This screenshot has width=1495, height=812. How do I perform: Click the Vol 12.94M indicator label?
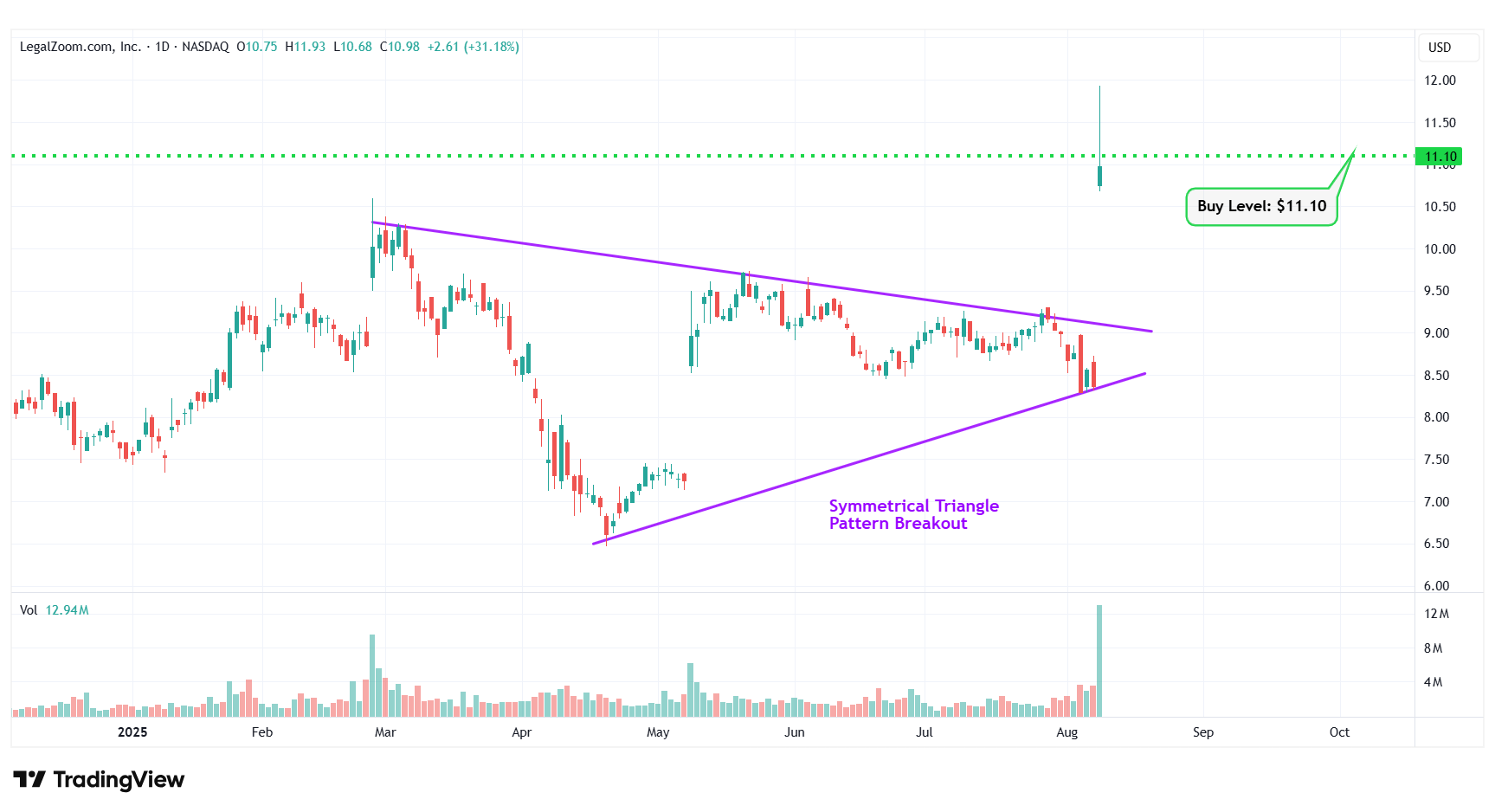point(55,610)
